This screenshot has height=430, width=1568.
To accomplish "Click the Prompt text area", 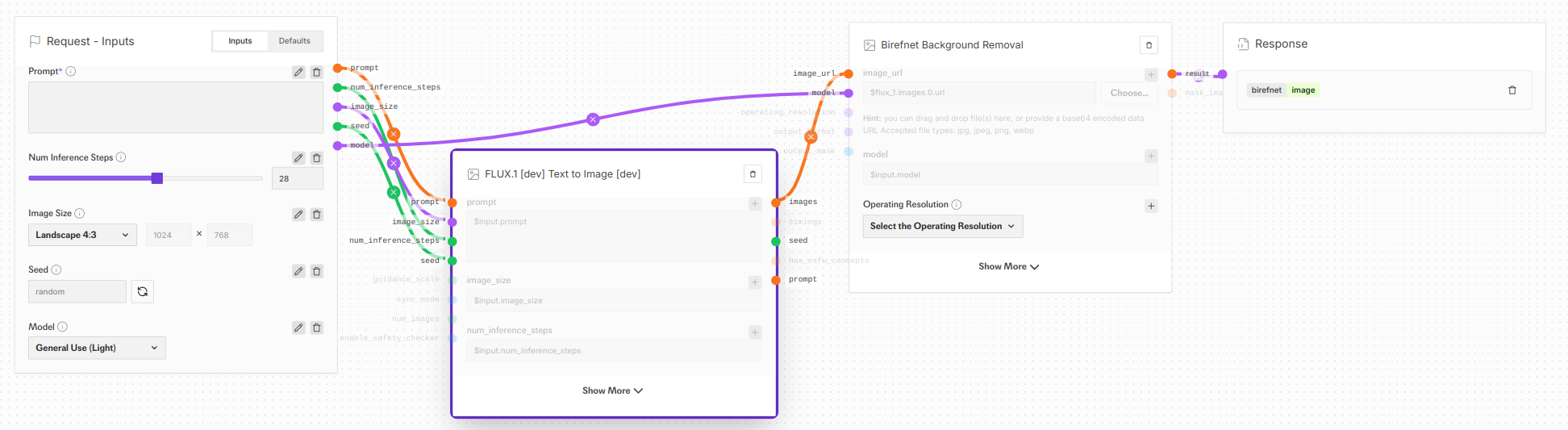I will click(x=176, y=107).
